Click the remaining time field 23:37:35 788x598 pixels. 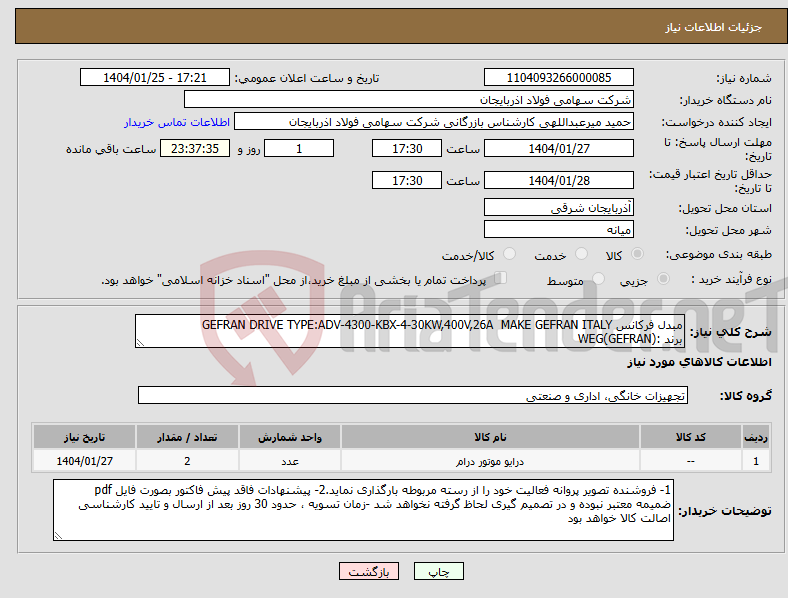click(x=195, y=148)
